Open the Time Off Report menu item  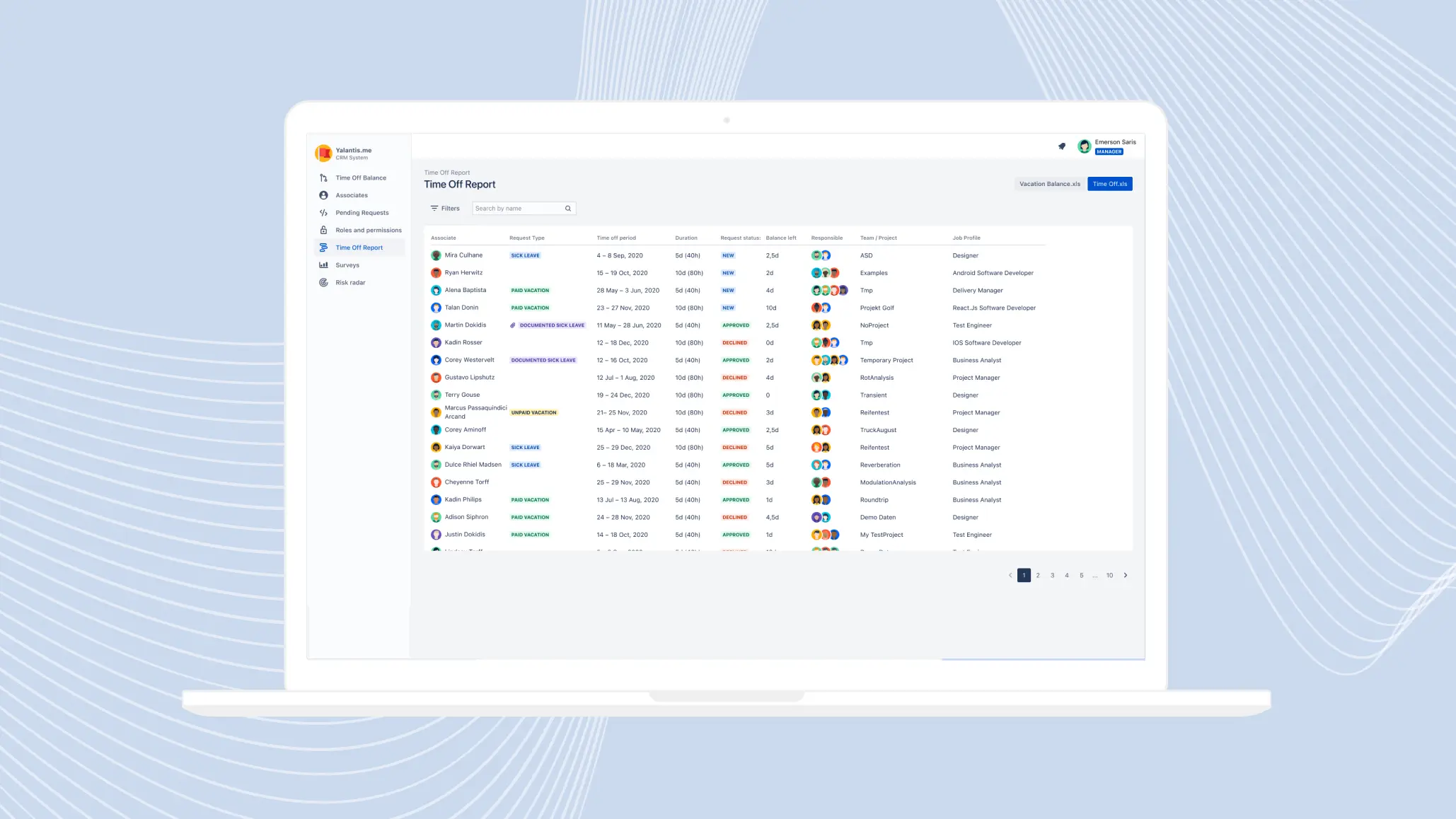359,248
